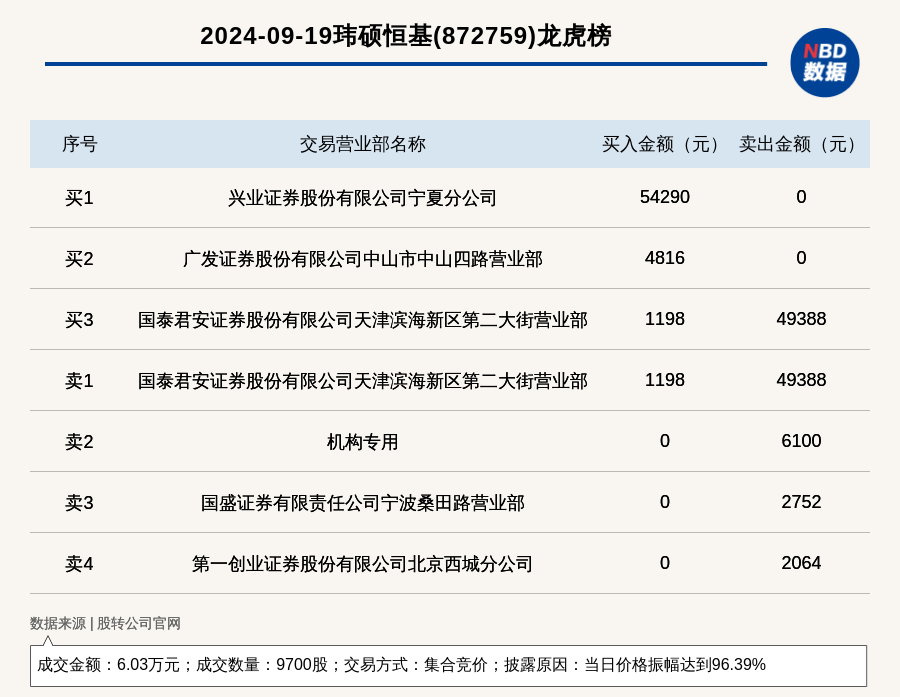Viewport: 900px width, 697px height.
Task: Select buy amount 1198 in 买3 row
Action: pyautogui.click(x=665, y=319)
